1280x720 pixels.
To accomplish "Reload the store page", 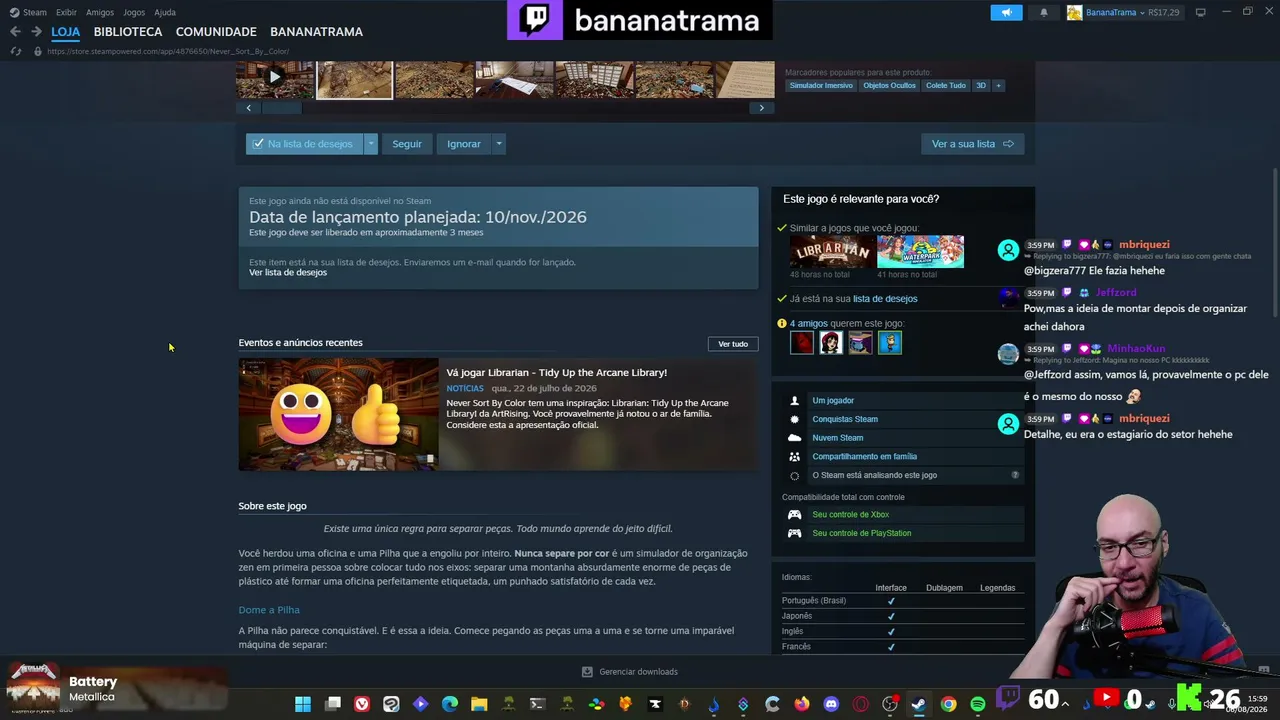I will pyautogui.click(x=14, y=51).
